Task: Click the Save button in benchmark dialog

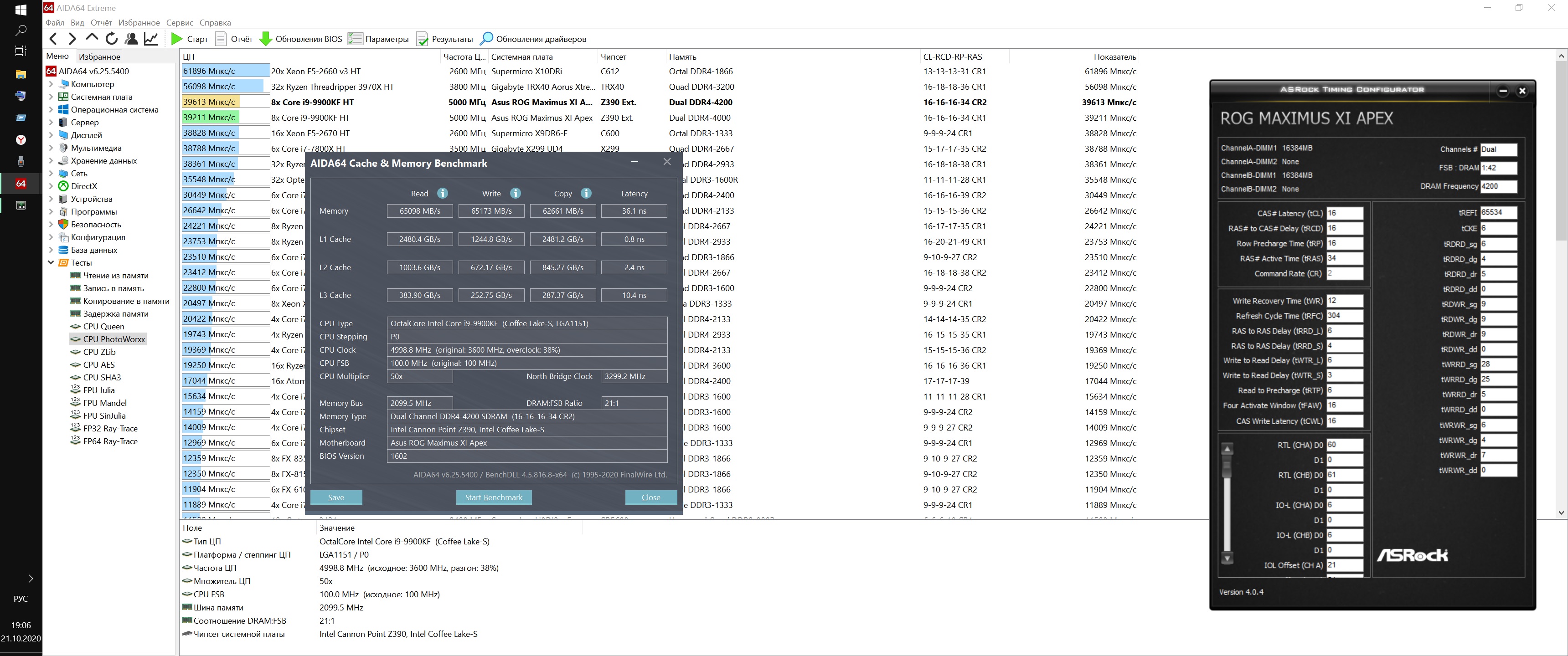Action: click(x=336, y=497)
